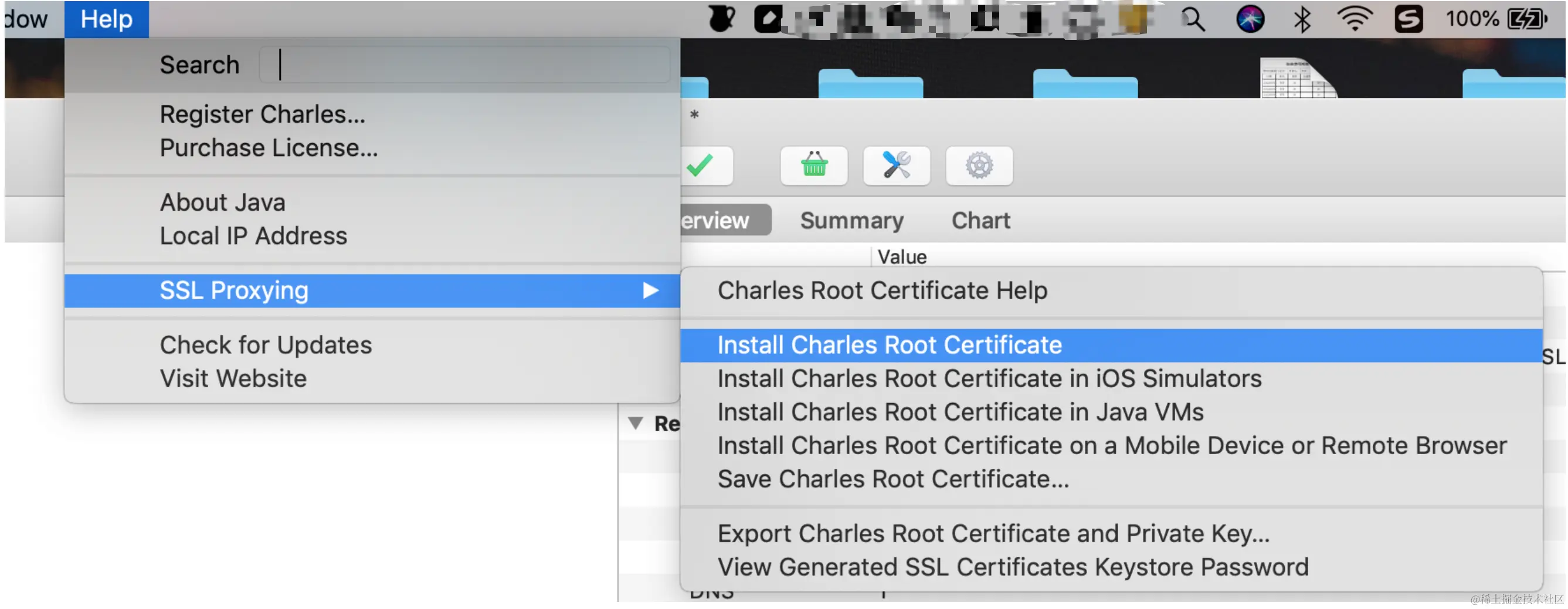The height and width of the screenshot is (609, 1568).
Task: Open the spreadsheet document thumbnail on desktop
Action: [1298, 78]
